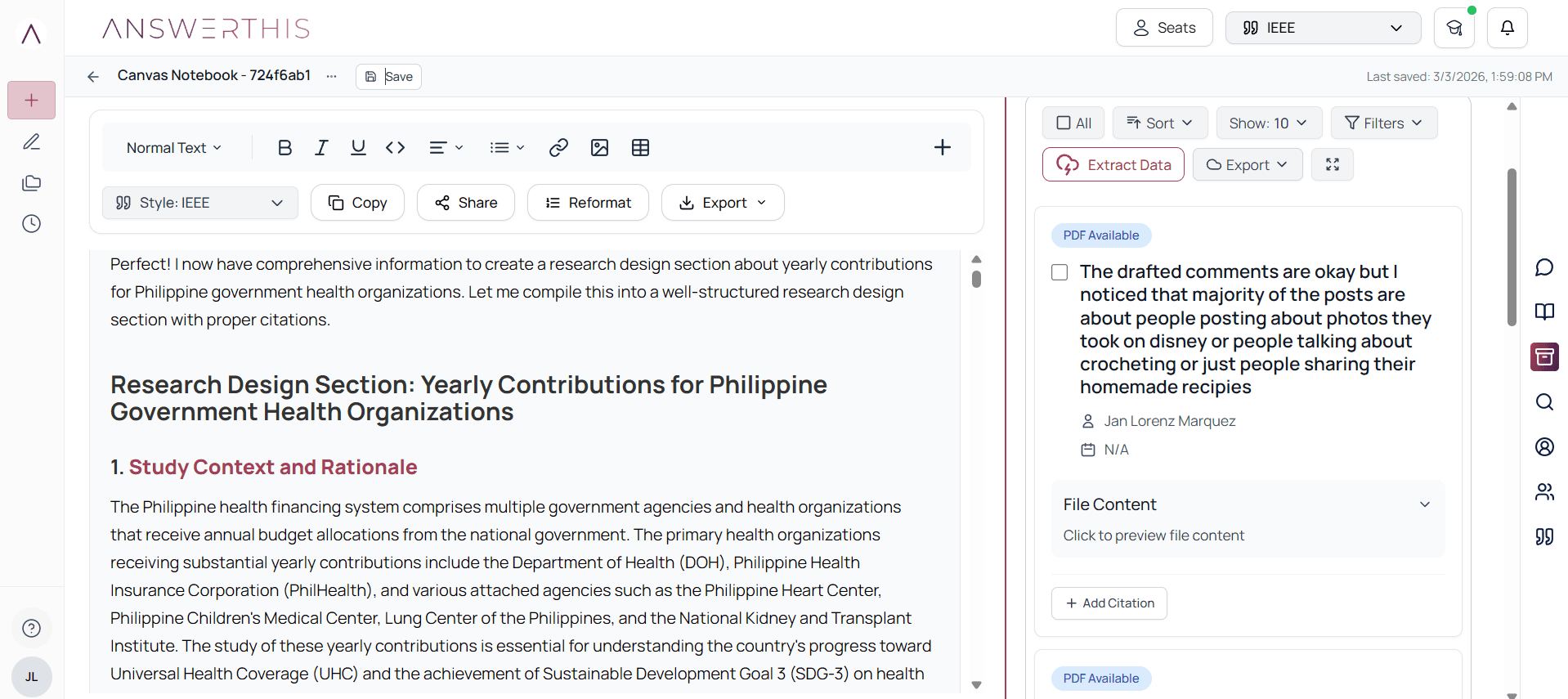Image resolution: width=1568 pixels, height=699 pixels.
Task: Open the editor Export menu
Action: click(x=723, y=203)
